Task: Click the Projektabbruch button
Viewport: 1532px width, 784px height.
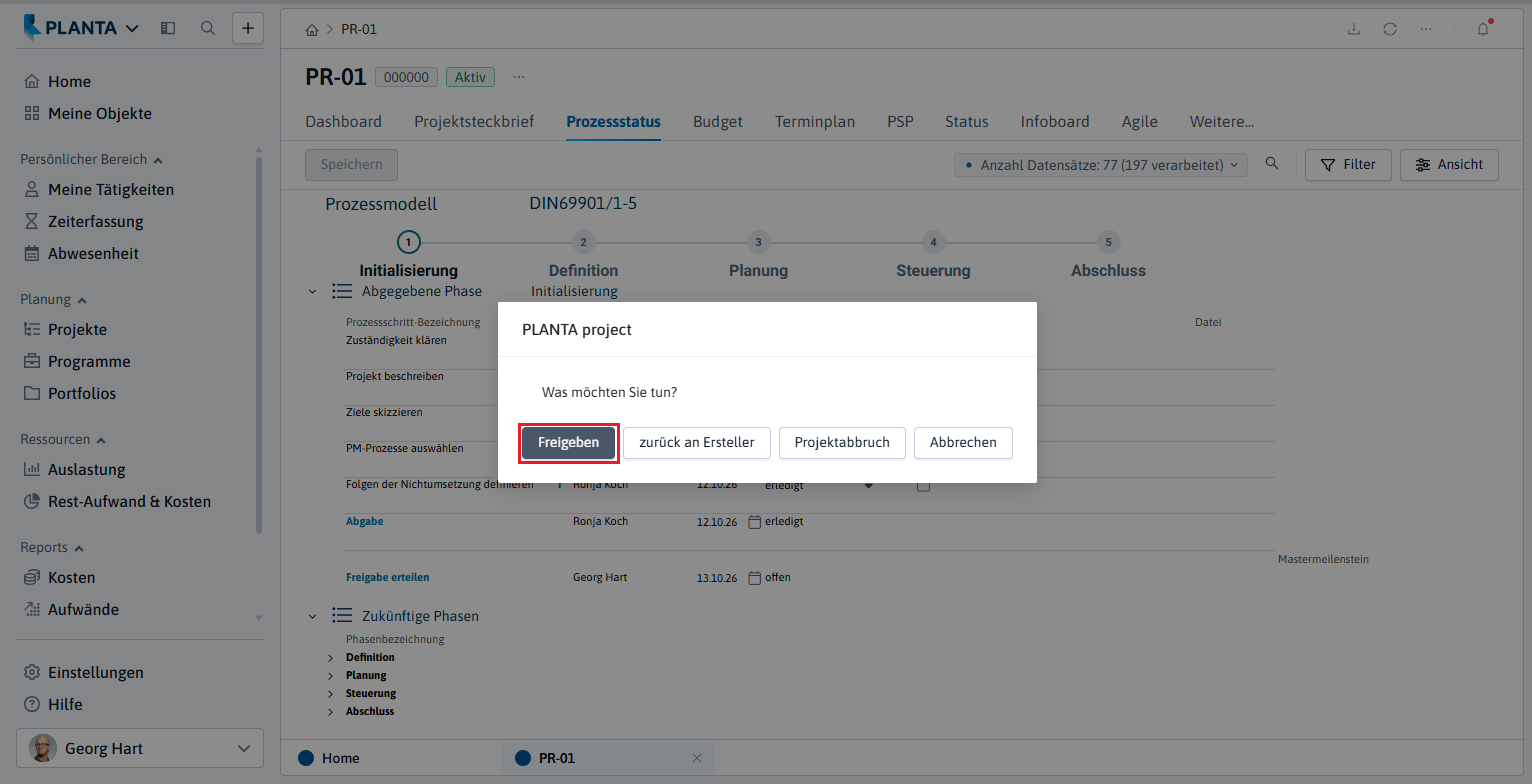Action: pos(842,443)
